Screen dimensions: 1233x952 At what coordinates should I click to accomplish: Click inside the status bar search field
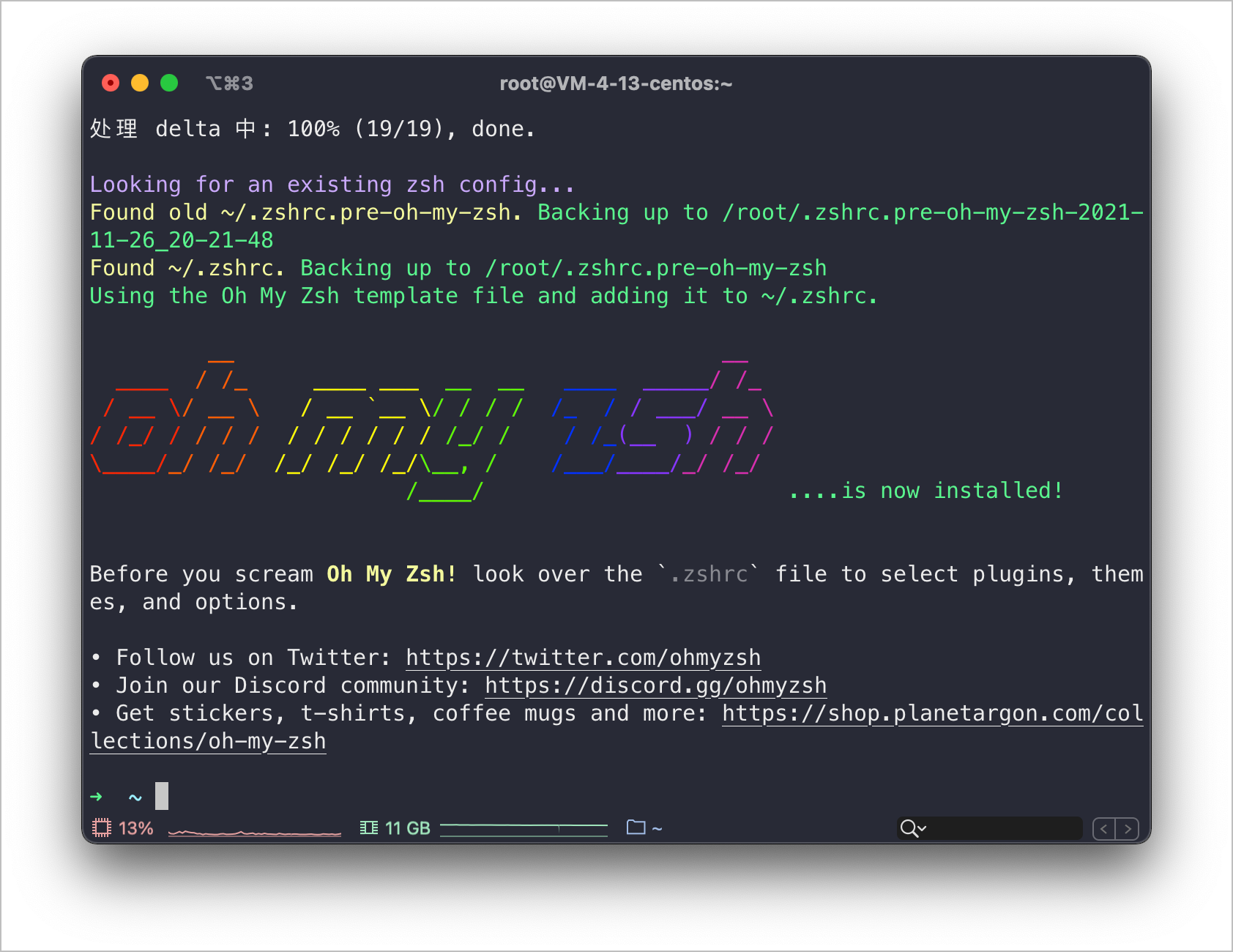click(x=990, y=828)
